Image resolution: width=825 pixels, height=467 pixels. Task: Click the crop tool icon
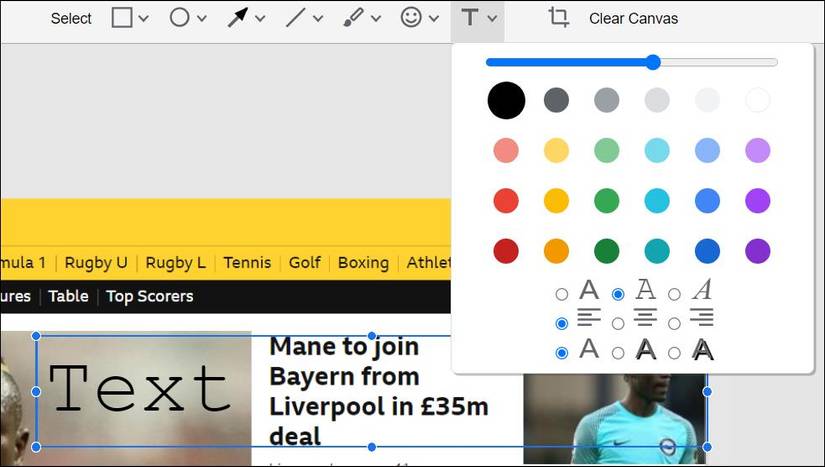tap(558, 17)
